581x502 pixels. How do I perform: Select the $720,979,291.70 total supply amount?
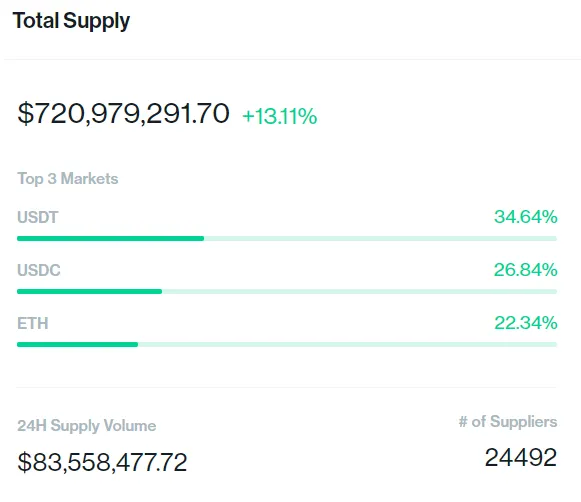123,113
